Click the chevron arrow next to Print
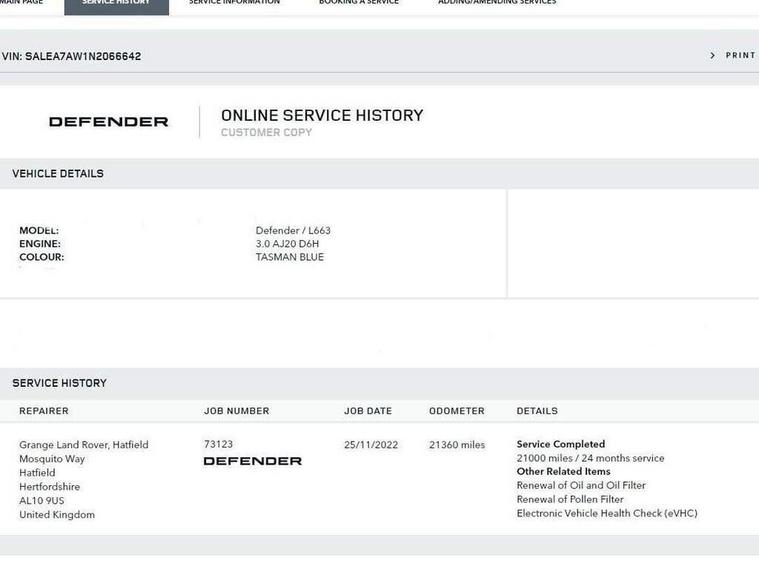 [x=712, y=56]
